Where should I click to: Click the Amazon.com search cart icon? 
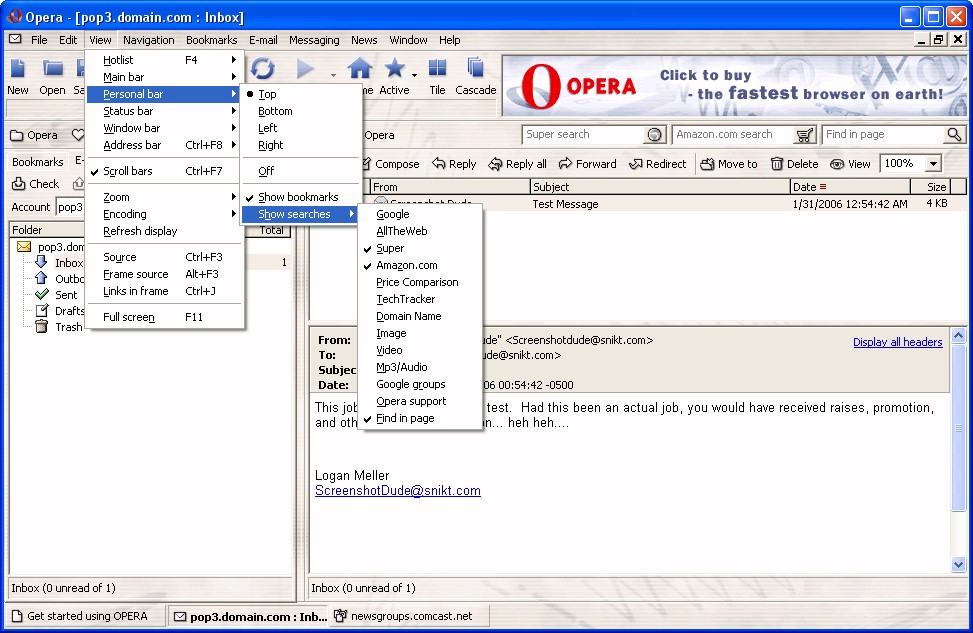[x=805, y=135]
